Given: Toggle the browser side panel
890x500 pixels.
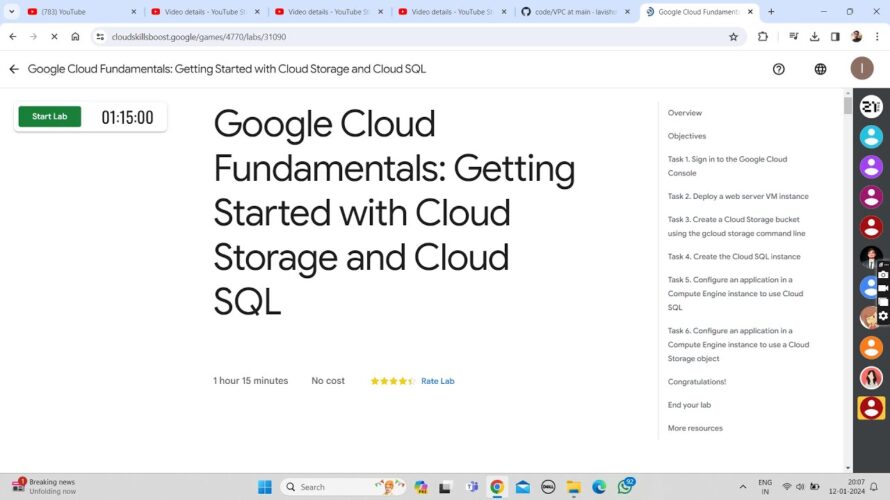Looking at the screenshot, I should tap(835, 37).
